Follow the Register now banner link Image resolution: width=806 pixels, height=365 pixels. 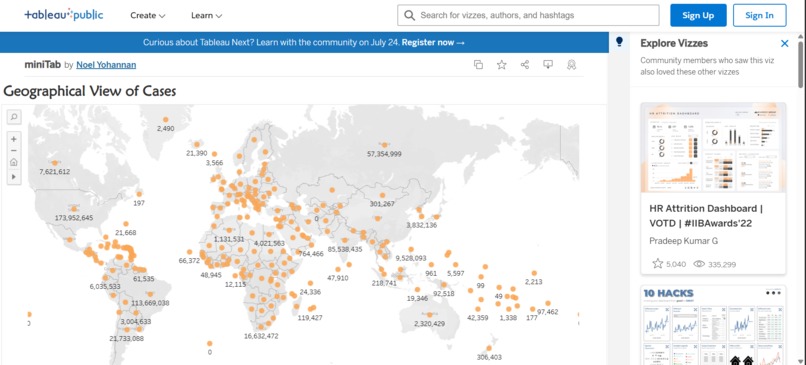point(433,43)
